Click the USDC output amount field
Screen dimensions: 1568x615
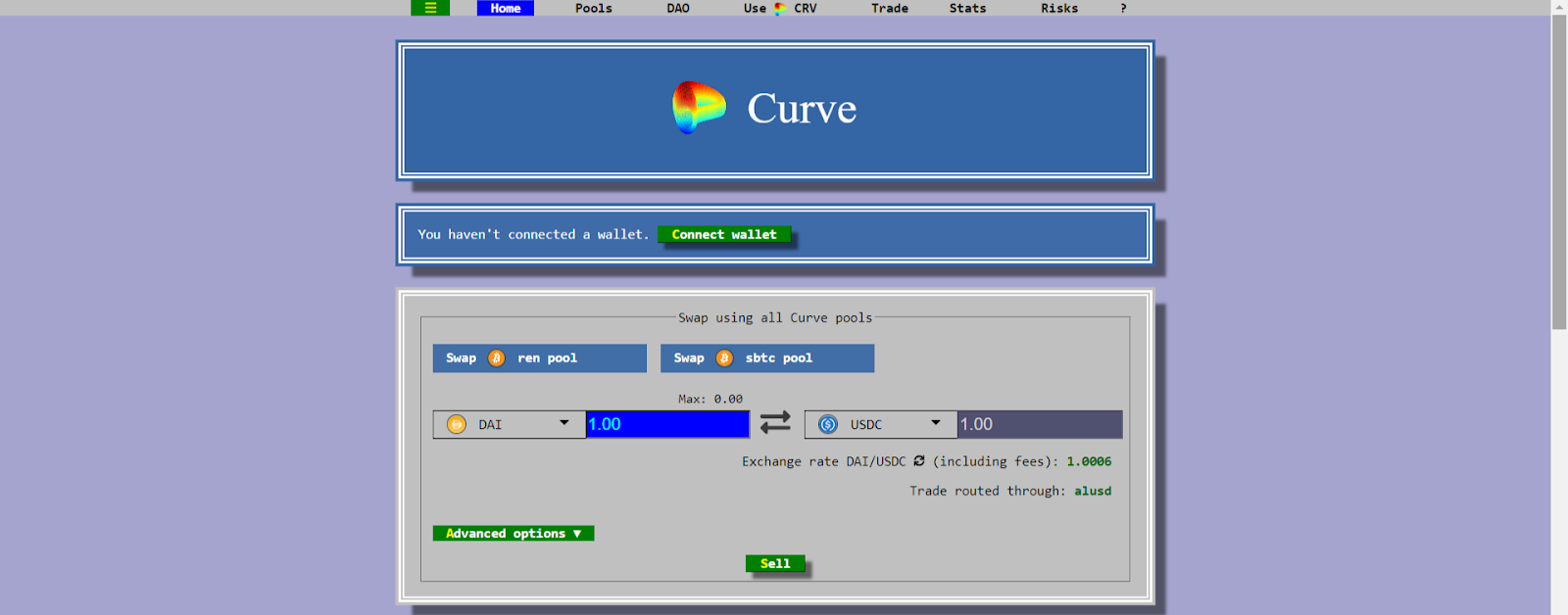tap(1040, 424)
